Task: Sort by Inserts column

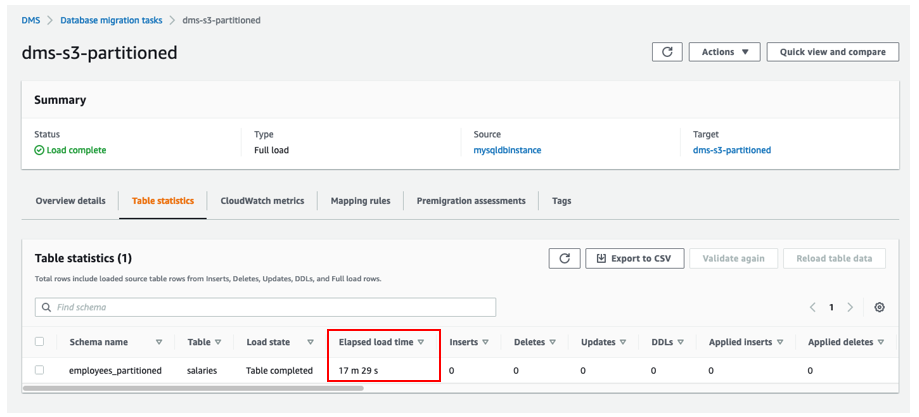Action: tap(485, 342)
